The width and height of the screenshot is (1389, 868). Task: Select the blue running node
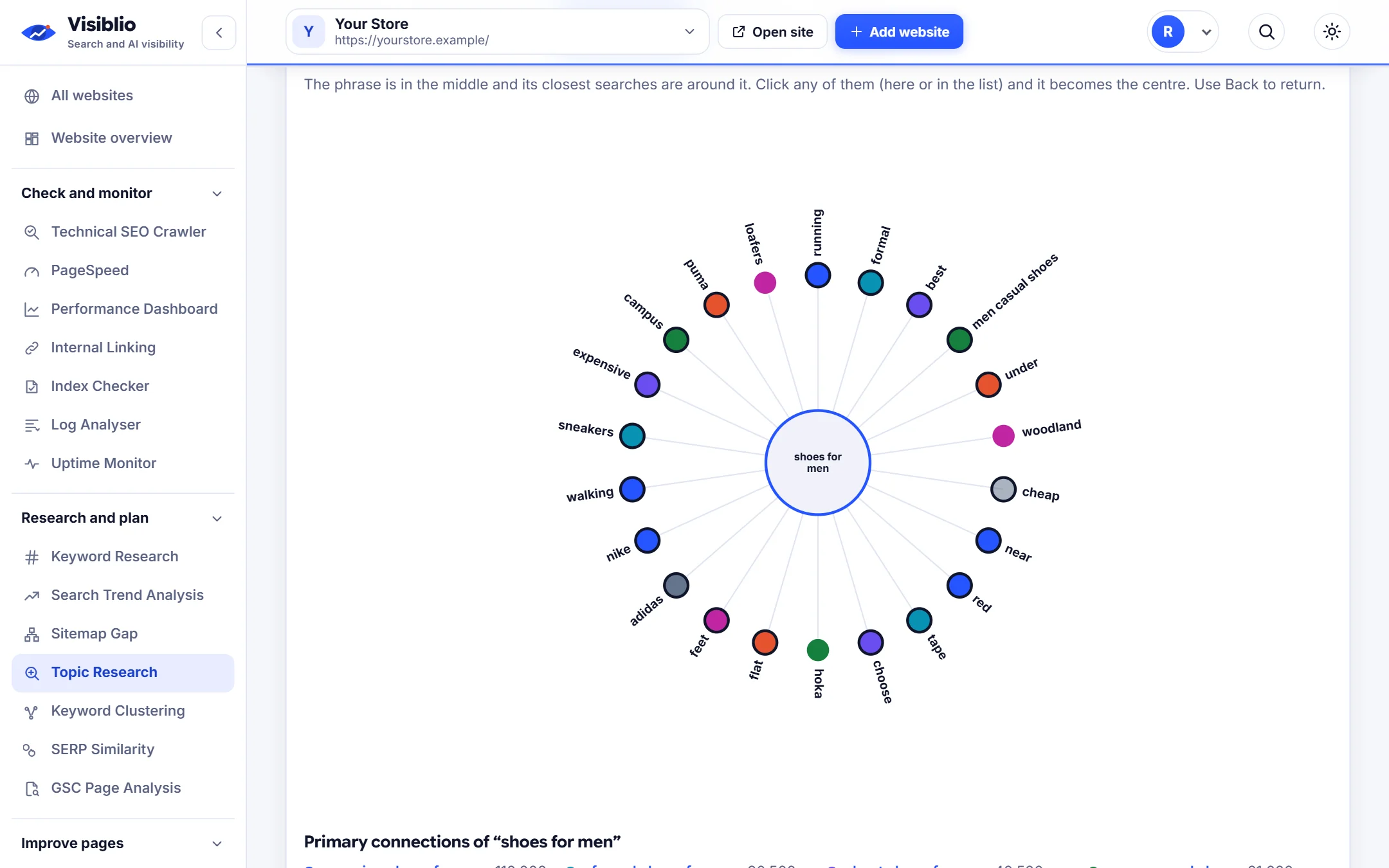click(x=817, y=275)
